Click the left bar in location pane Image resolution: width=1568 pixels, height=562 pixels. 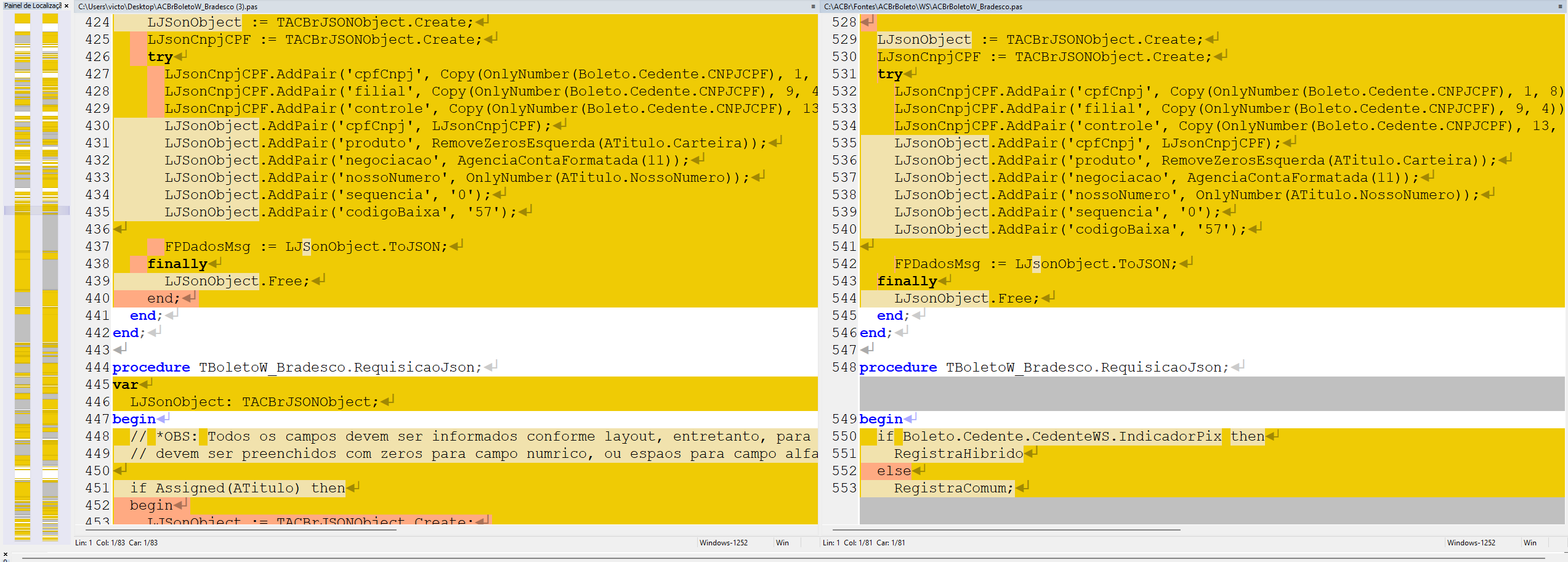[22, 276]
